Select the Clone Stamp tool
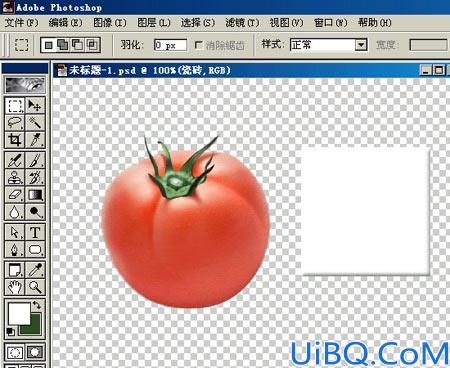 click(x=15, y=177)
